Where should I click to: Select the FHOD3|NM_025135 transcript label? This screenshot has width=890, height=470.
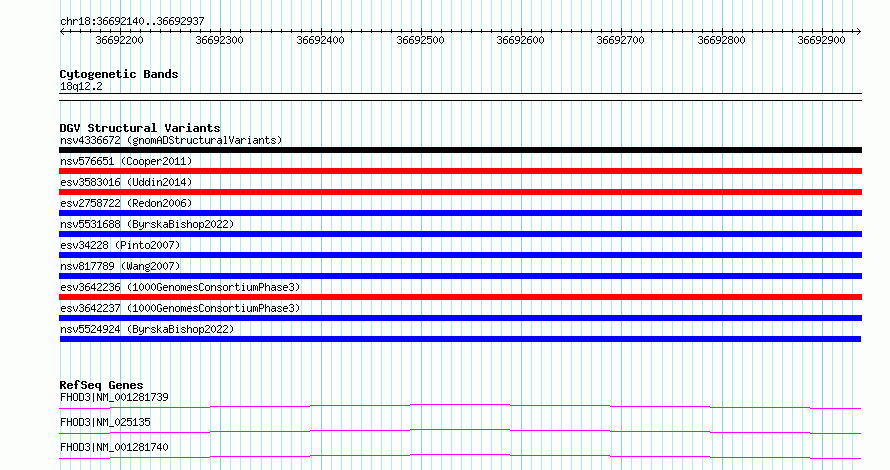105,422
